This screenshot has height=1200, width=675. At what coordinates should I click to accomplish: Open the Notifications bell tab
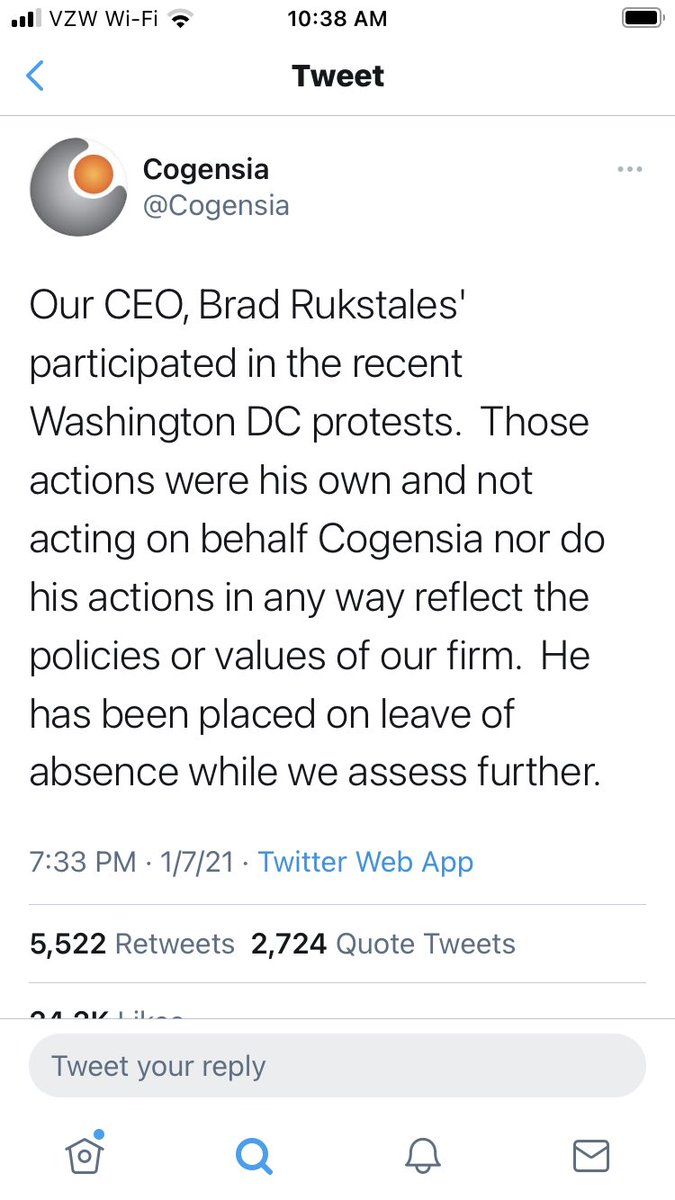(x=422, y=1156)
